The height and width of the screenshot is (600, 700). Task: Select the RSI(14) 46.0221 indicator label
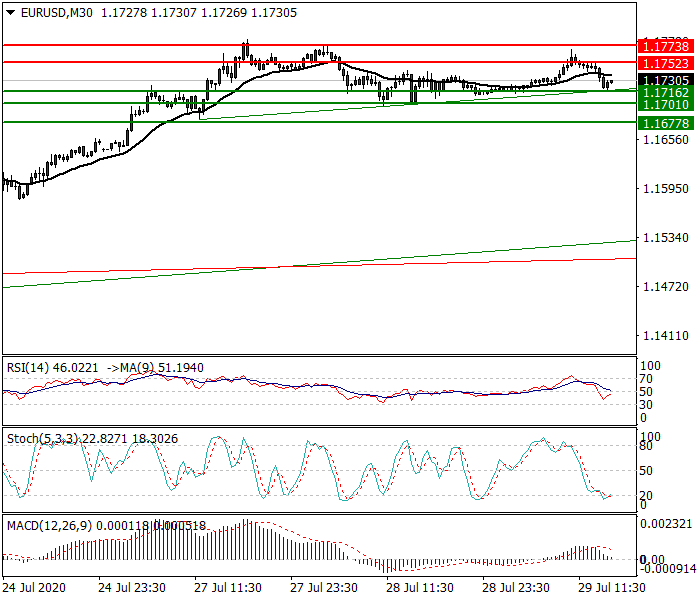click(52, 368)
